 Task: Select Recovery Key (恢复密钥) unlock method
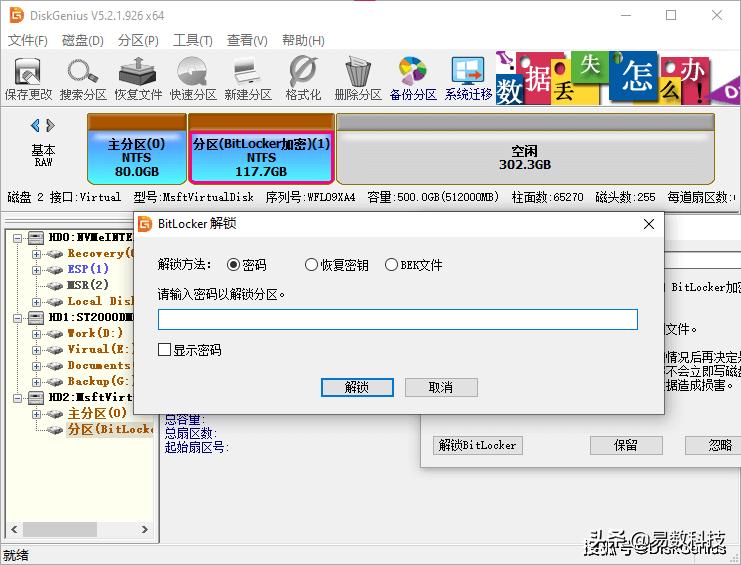[311, 265]
